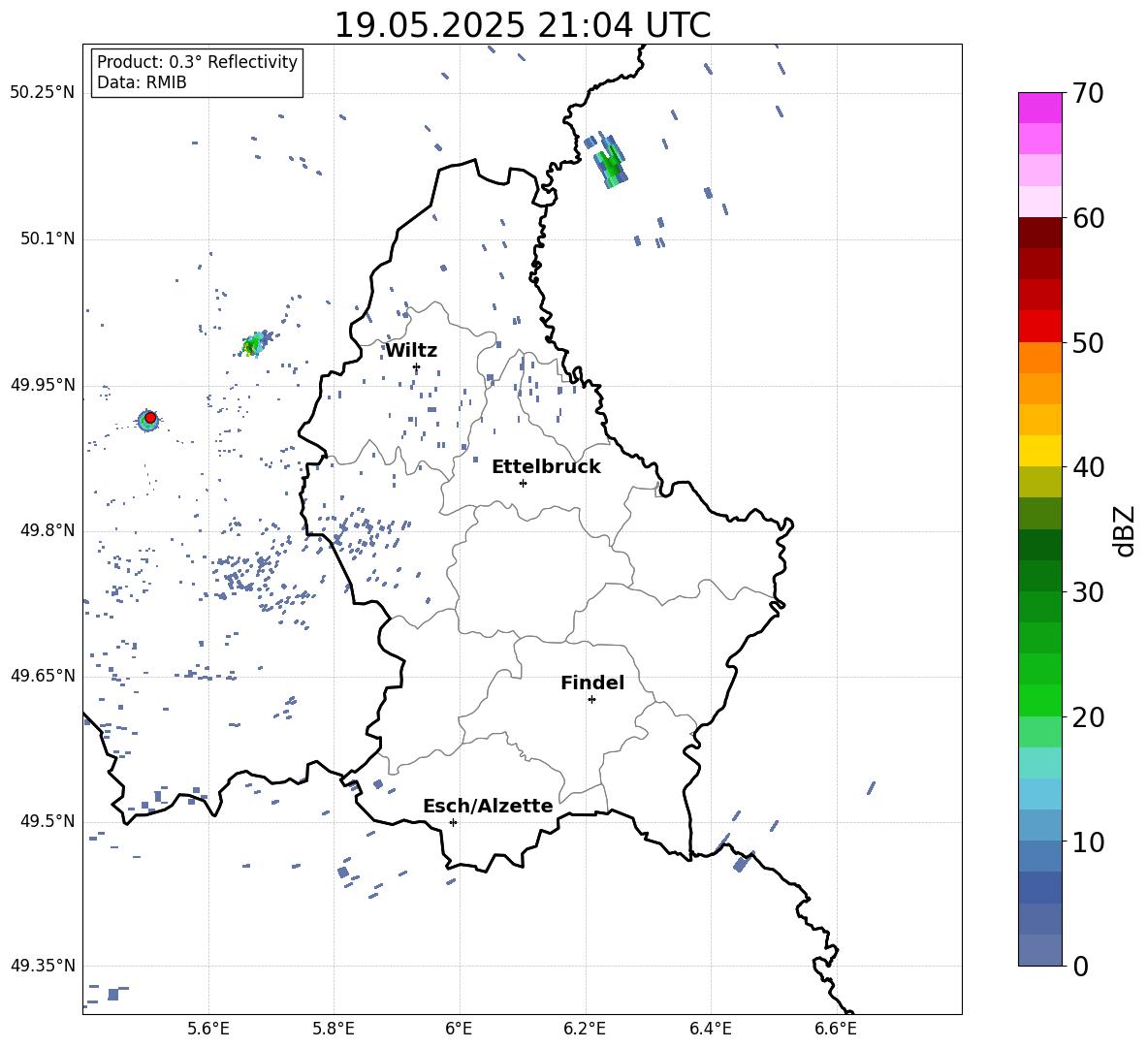
Task: Click the 49.8°N latitude label
Action: [x=47, y=530]
